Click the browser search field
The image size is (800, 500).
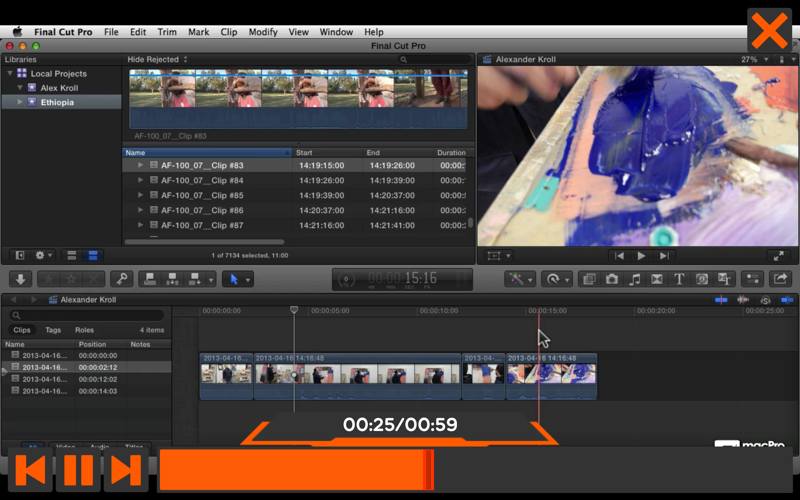435,60
